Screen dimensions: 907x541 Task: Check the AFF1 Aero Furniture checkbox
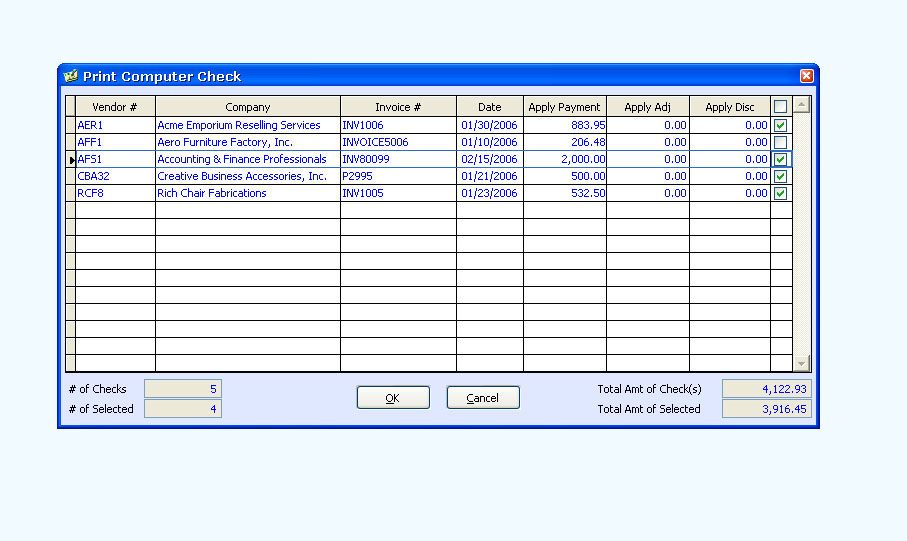[780, 143]
